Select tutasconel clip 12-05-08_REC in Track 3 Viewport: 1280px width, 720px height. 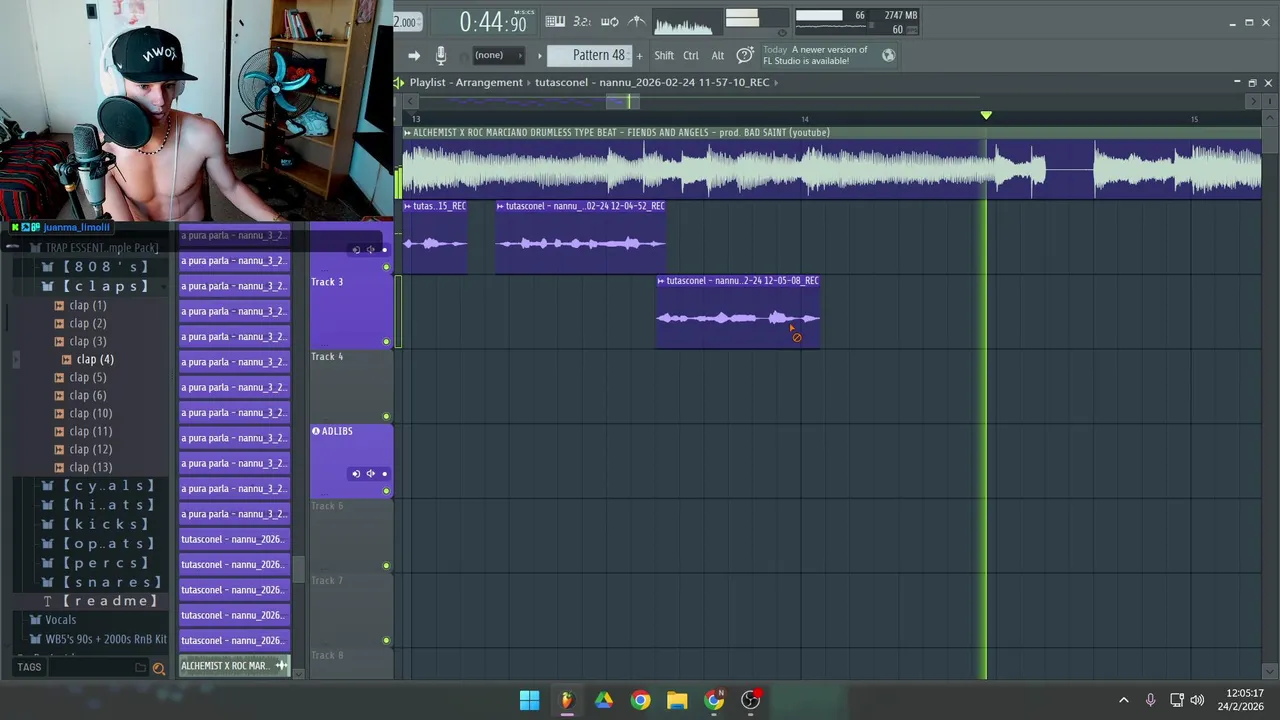[x=738, y=313]
